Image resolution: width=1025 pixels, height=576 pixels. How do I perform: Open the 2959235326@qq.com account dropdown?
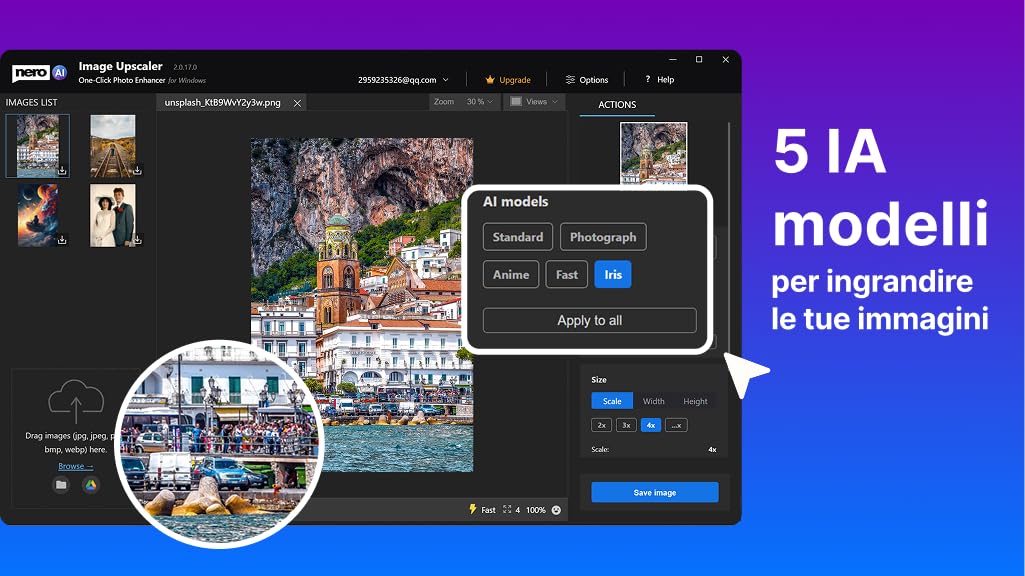pos(403,80)
